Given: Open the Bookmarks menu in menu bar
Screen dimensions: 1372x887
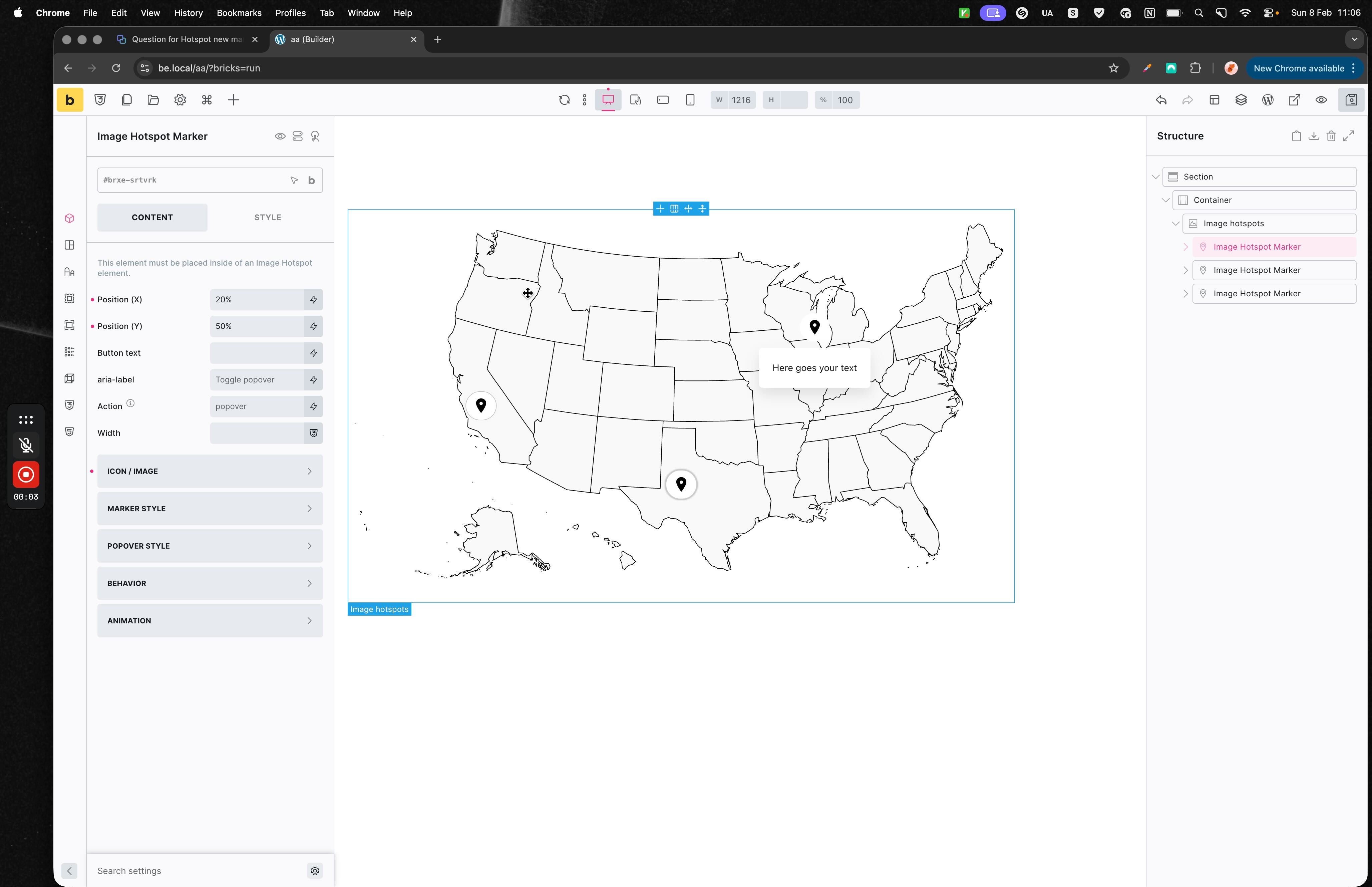Looking at the screenshot, I should click(239, 13).
